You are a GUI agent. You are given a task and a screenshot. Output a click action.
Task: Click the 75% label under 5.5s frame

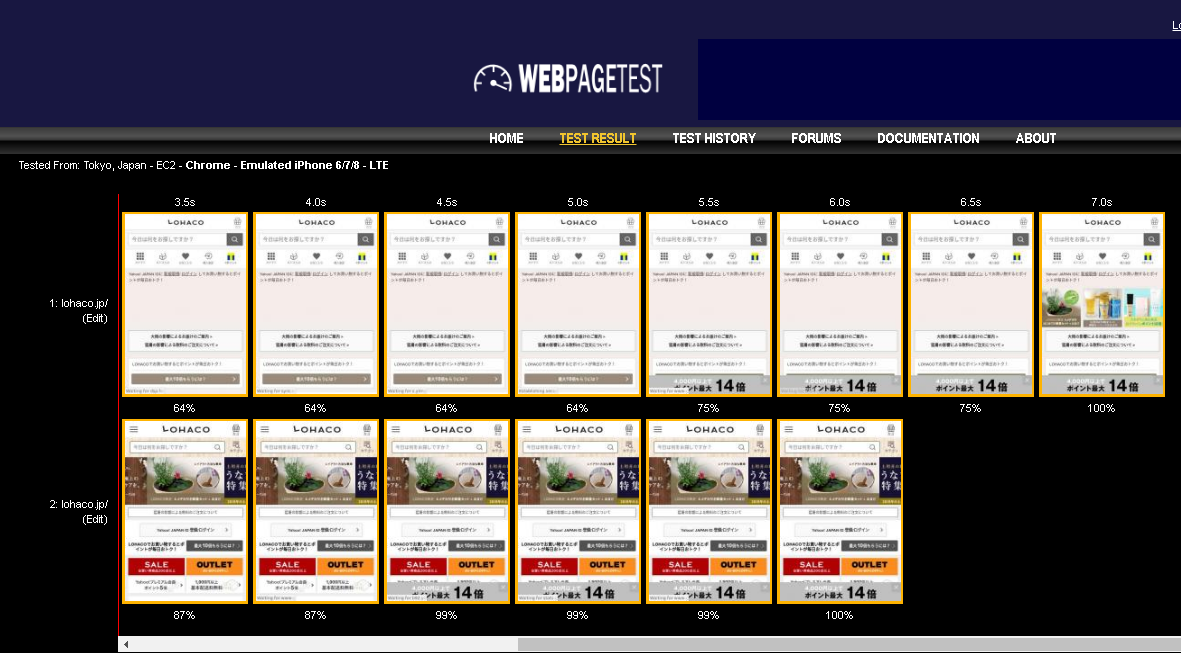click(x=708, y=408)
